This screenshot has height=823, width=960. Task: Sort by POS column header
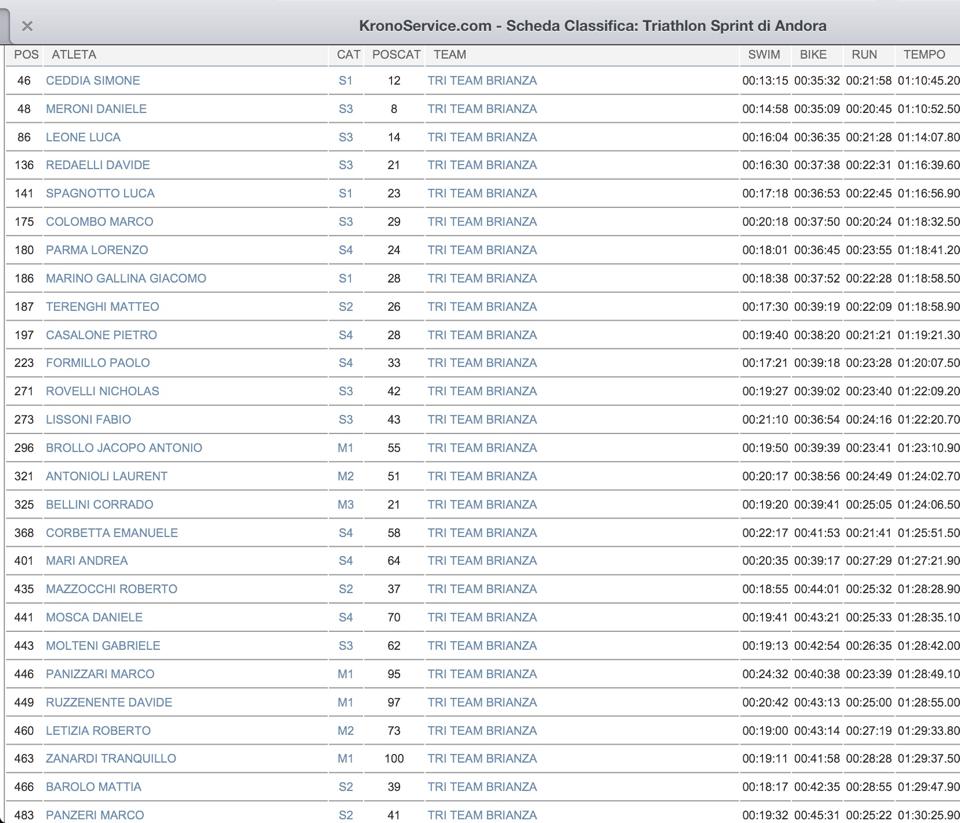(x=26, y=54)
